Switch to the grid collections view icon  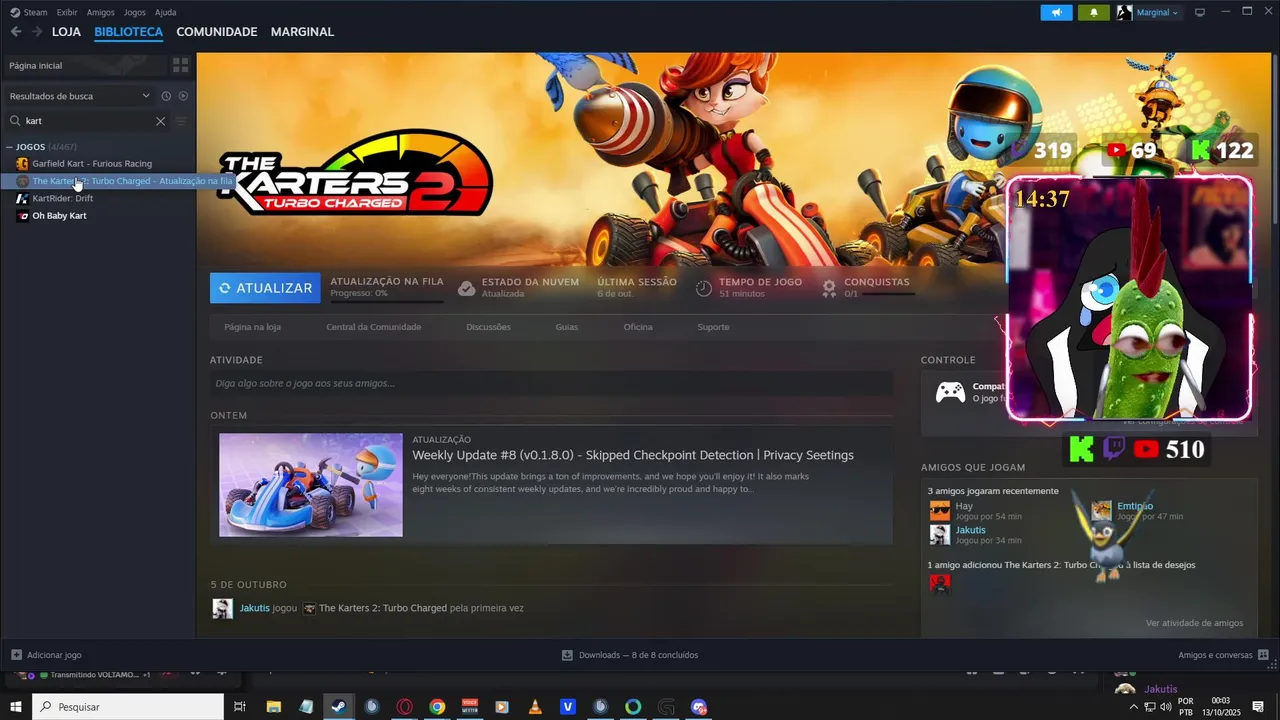click(181, 65)
